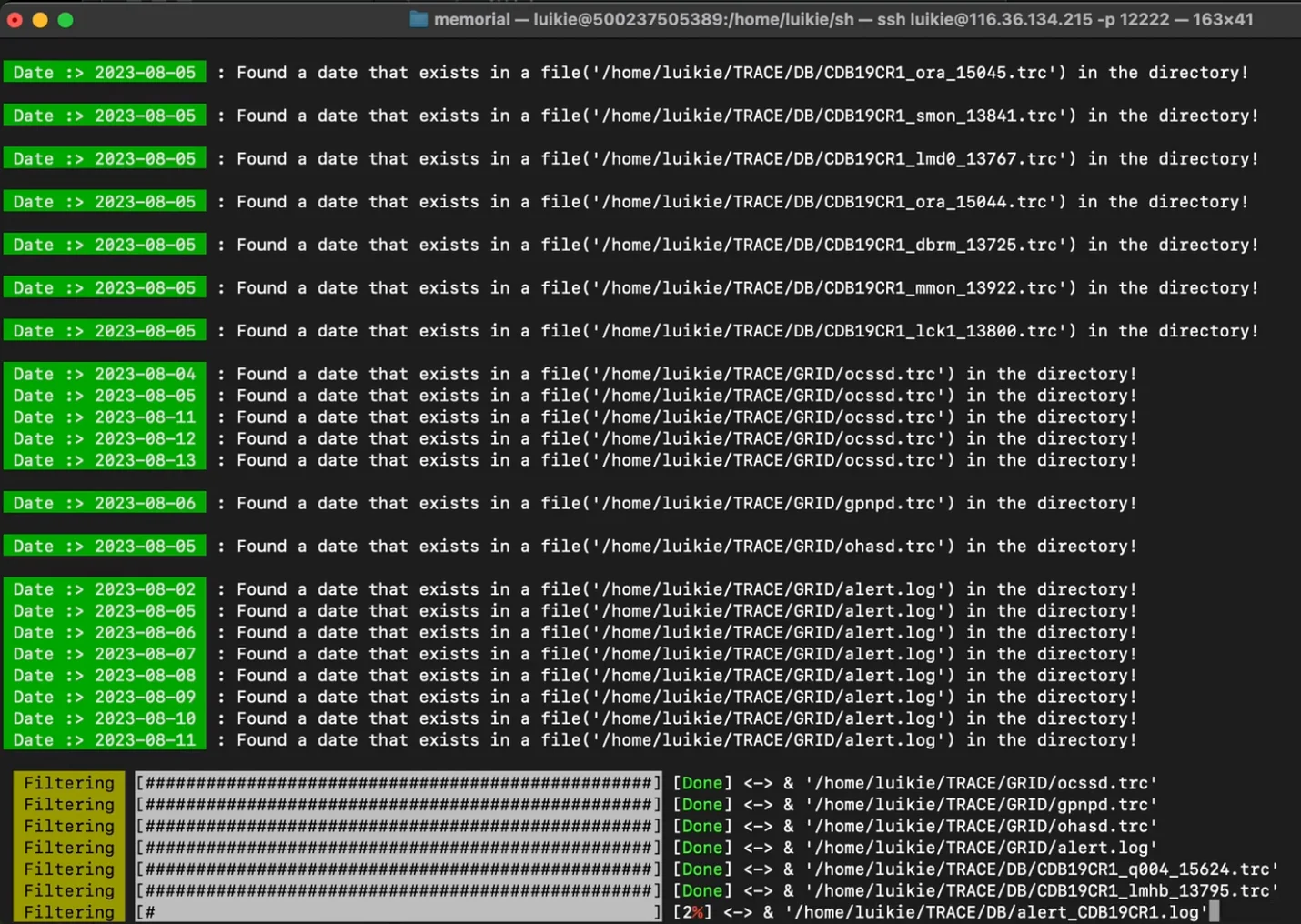Image resolution: width=1301 pixels, height=924 pixels.
Task: Click the path '/home/luikie/TRACE/DB/CDB19CR1_smon_13841.trc'
Action: [833, 115]
